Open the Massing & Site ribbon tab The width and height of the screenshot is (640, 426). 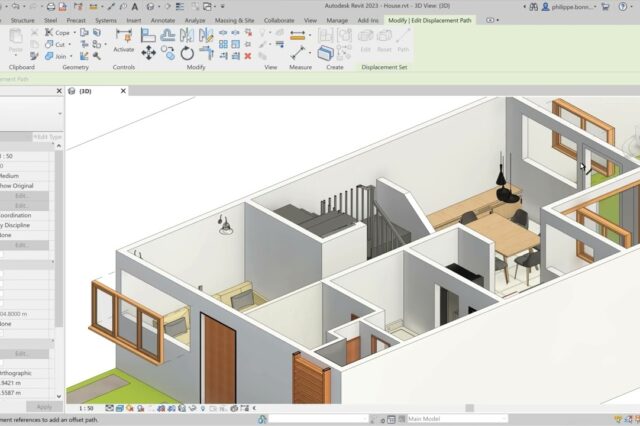pos(234,20)
